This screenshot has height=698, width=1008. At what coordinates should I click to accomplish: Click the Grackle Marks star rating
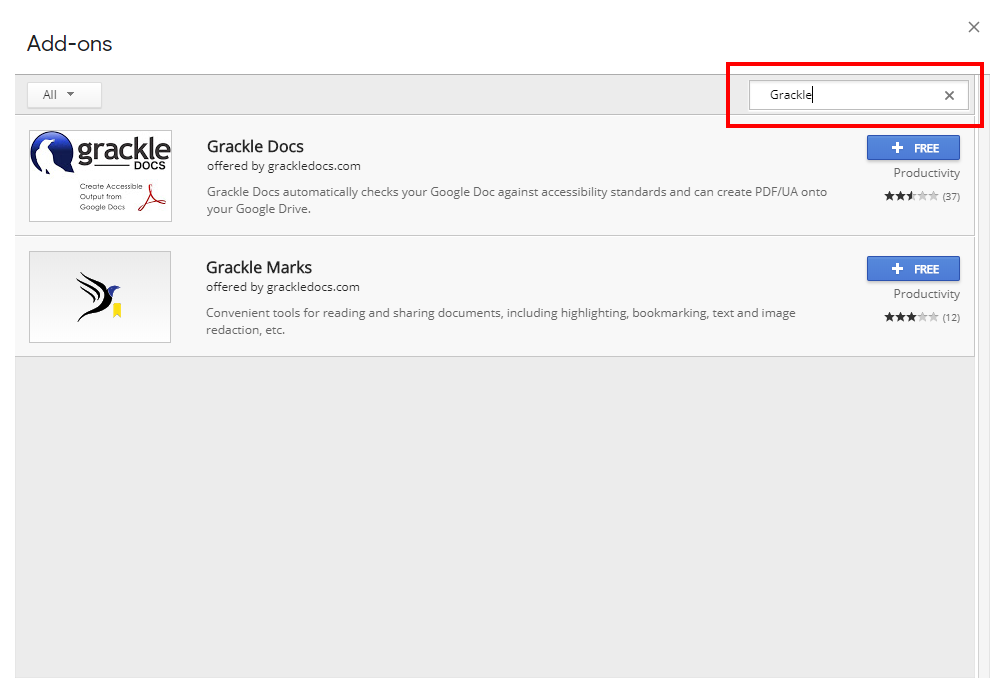point(911,317)
